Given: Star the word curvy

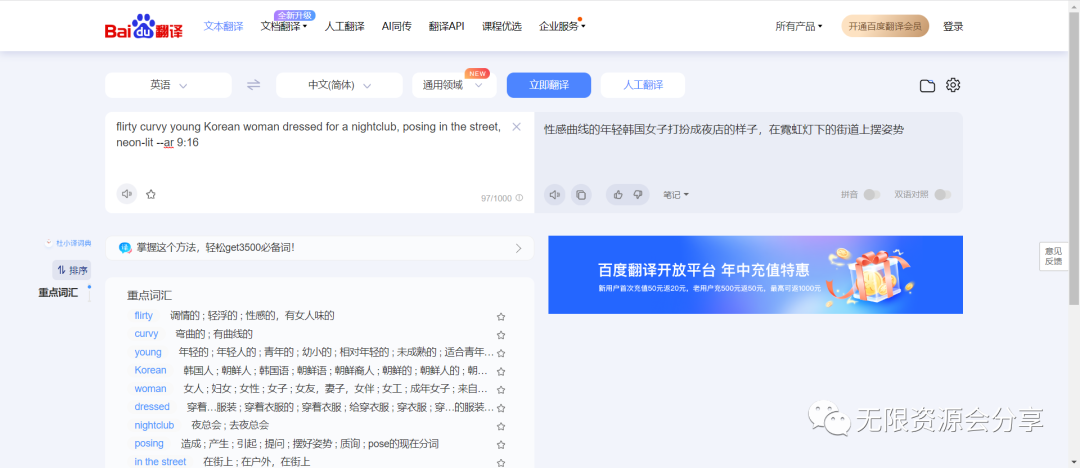Looking at the screenshot, I should (x=501, y=335).
